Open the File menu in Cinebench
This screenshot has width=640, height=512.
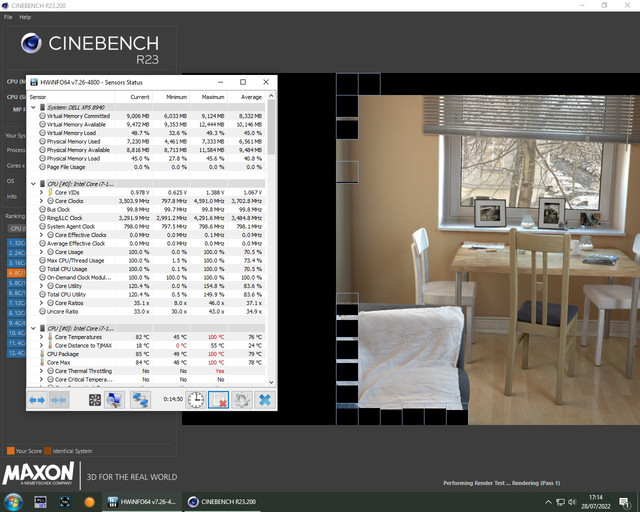coord(8,17)
